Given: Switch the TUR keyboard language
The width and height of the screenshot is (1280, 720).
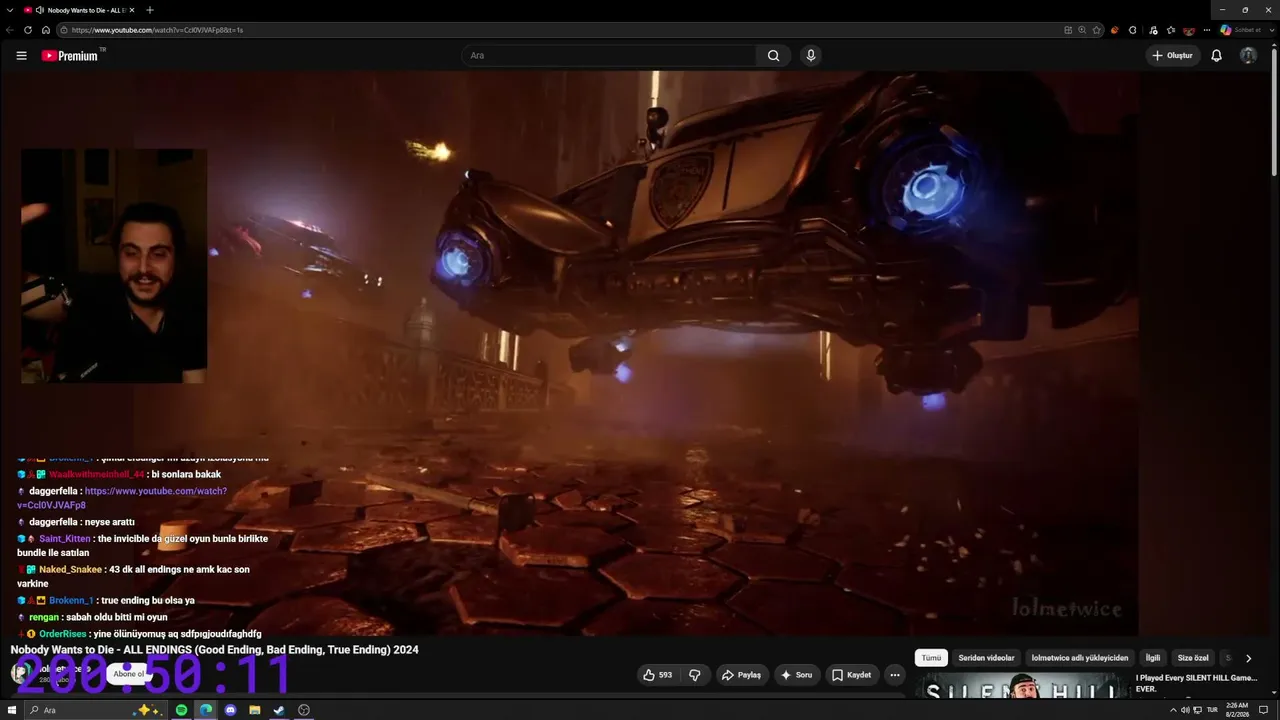Looking at the screenshot, I should (x=1212, y=710).
